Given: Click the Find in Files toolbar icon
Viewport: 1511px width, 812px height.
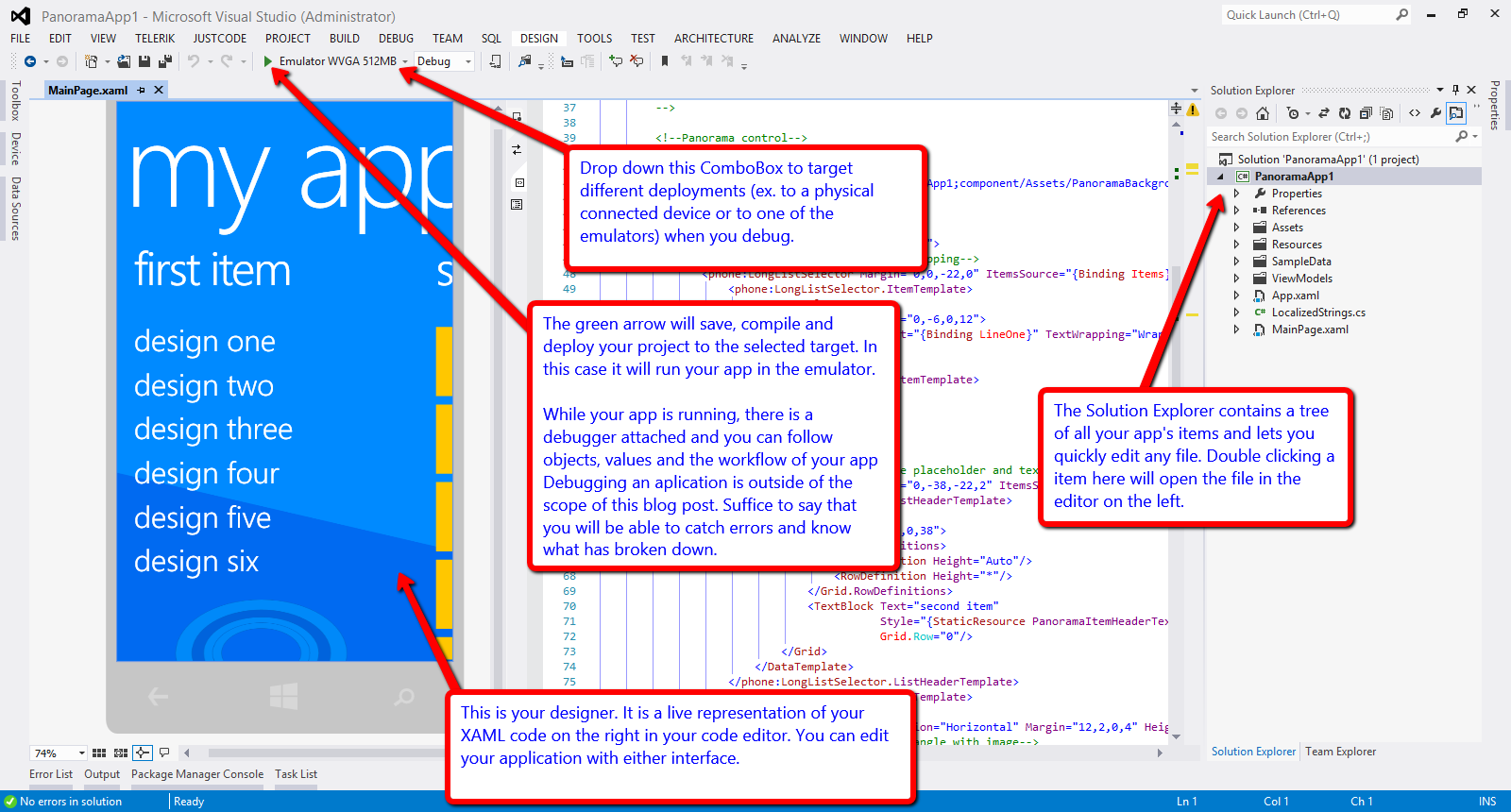Looking at the screenshot, I should pyautogui.click(x=525, y=61).
